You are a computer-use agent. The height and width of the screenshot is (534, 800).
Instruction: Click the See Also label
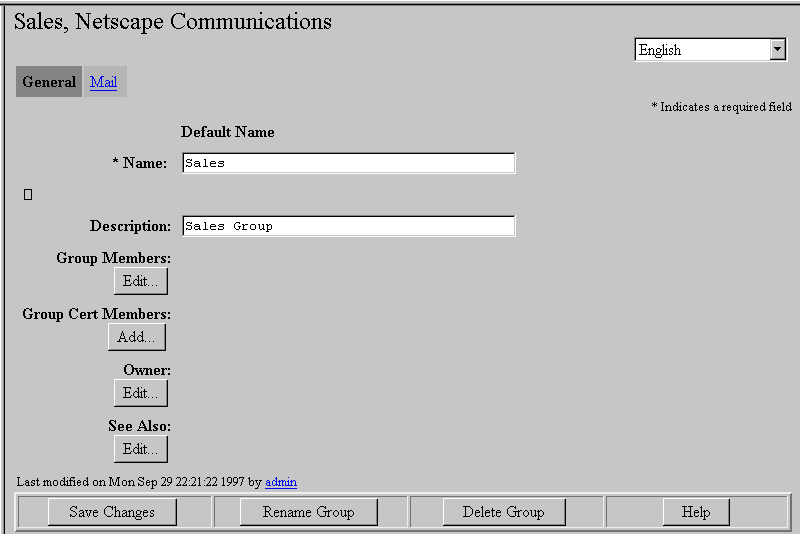[x=139, y=426]
